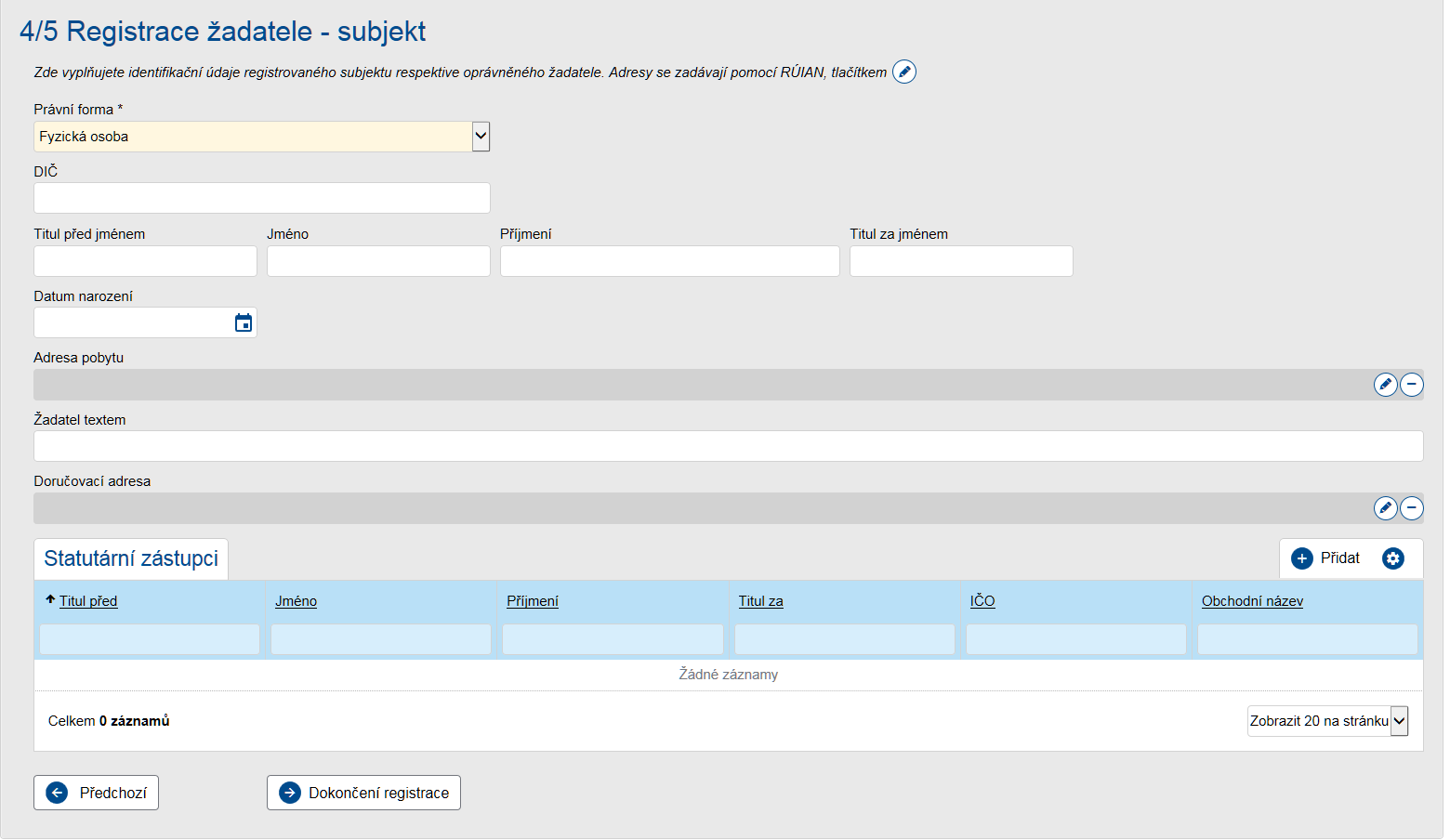
Task: Sort by the Obchodní název column
Action: (x=1252, y=600)
